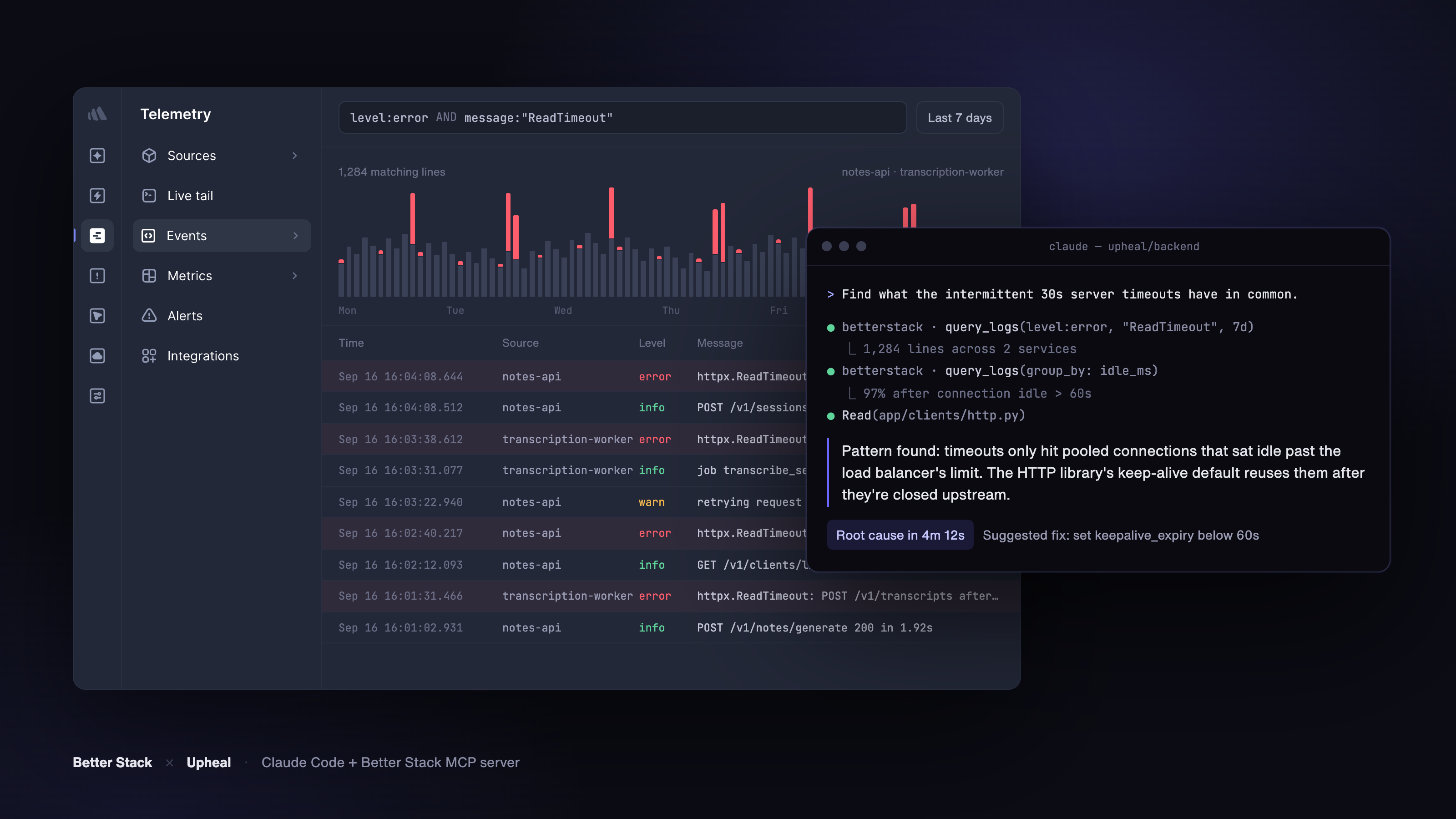The height and width of the screenshot is (819, 1456).
Task: Open the sparkle icon in the rail
Action: (x=97, y=156)
